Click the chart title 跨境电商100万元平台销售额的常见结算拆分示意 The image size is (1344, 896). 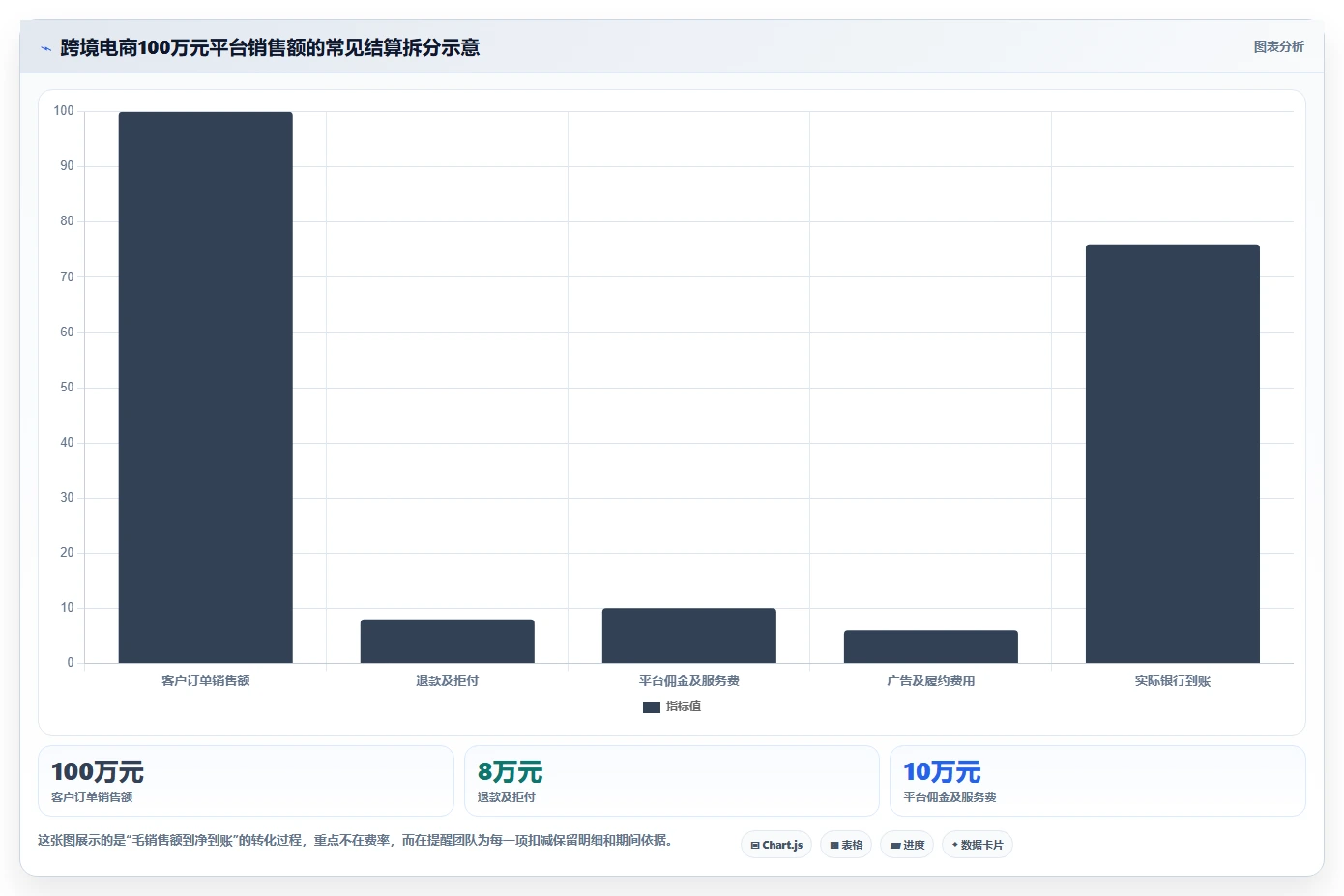(270, 47)
